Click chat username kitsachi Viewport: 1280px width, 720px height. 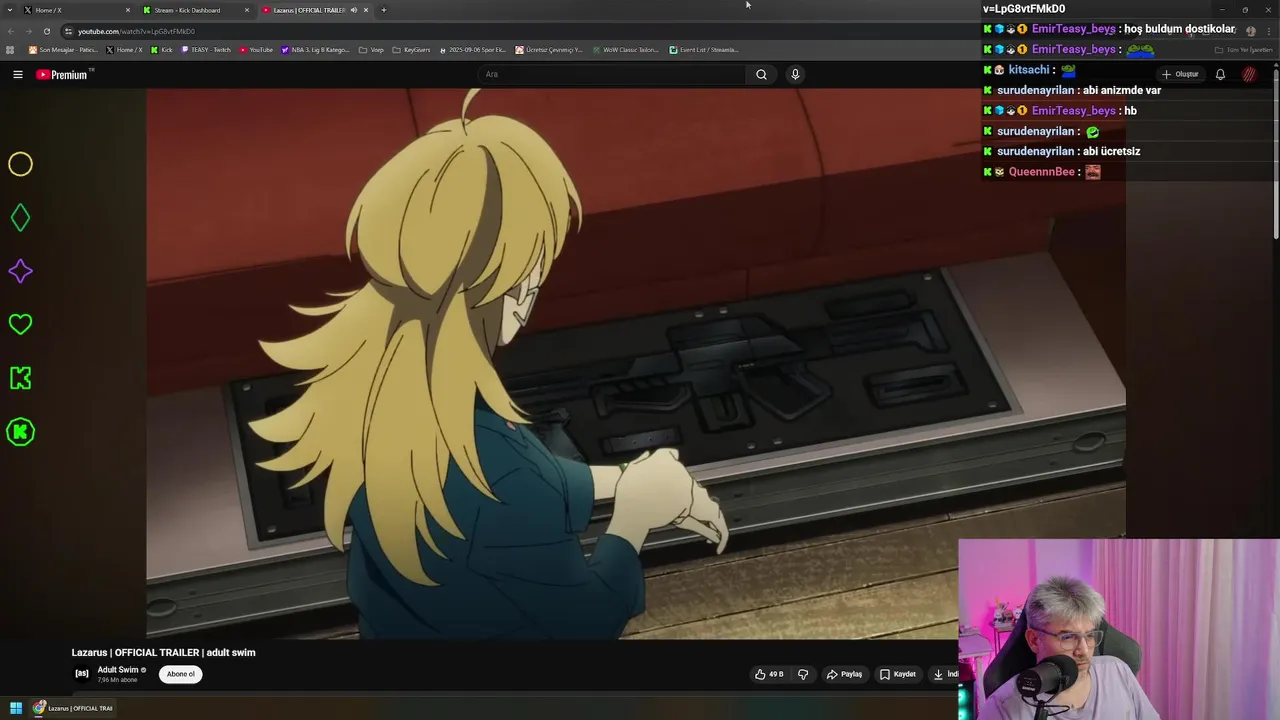click(1029, 70)
